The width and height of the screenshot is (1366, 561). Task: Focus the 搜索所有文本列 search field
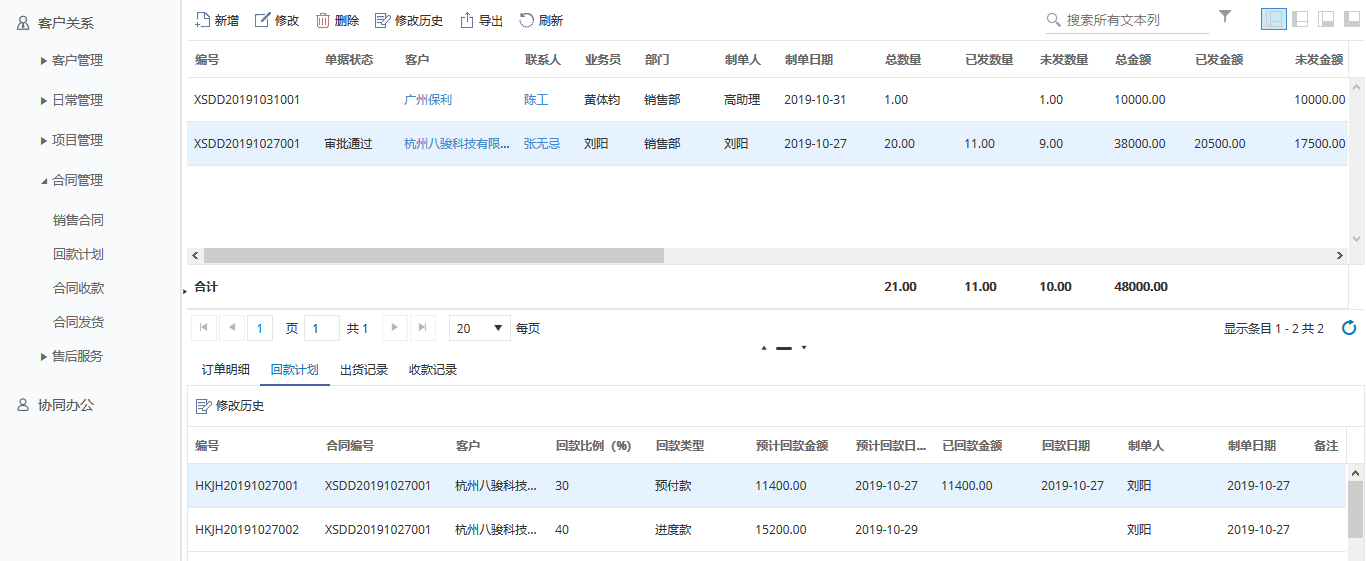(x=1125, y=20)
